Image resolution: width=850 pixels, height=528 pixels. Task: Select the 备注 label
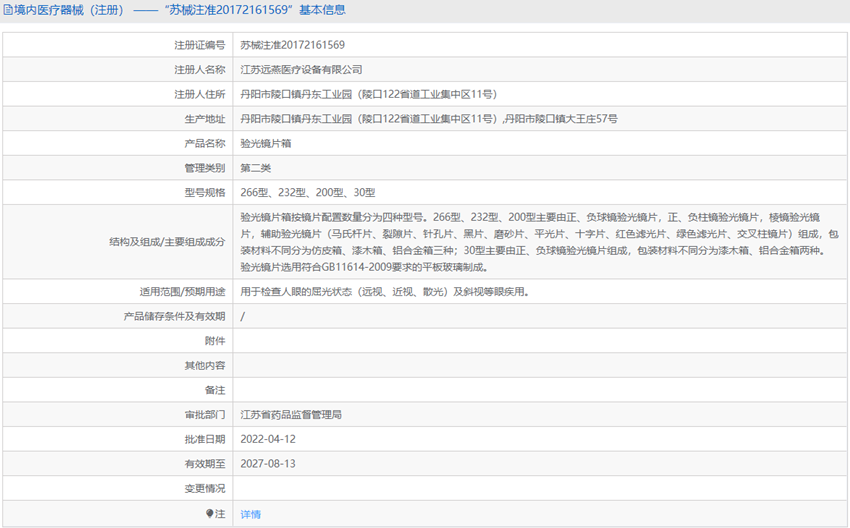(215, 390)
